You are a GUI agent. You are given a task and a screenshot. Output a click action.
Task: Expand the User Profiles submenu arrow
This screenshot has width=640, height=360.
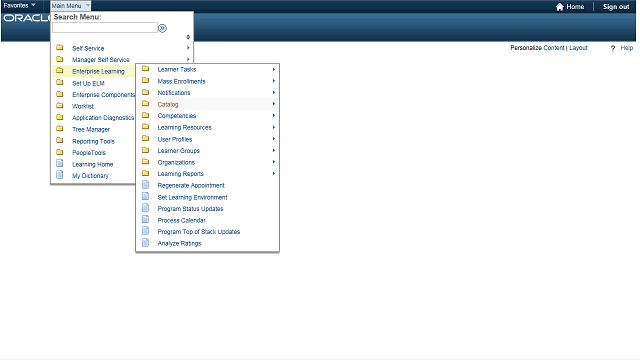274,139
